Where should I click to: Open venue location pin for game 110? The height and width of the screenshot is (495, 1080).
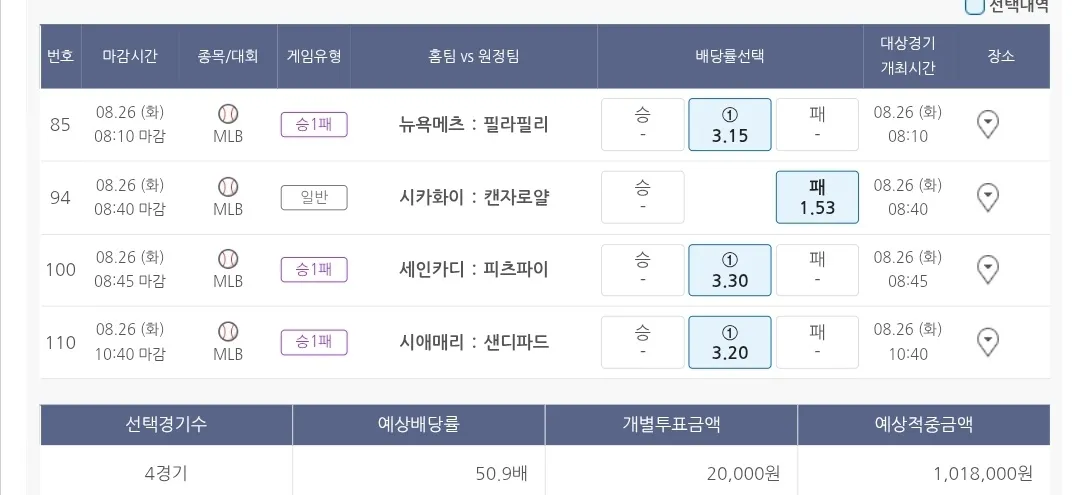(x=987, y=342)
